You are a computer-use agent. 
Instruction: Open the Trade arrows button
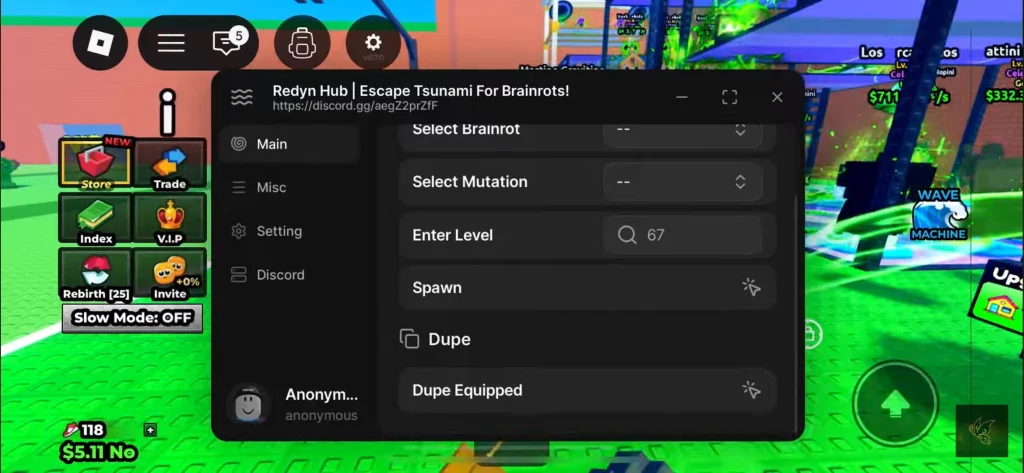(170, 163)
